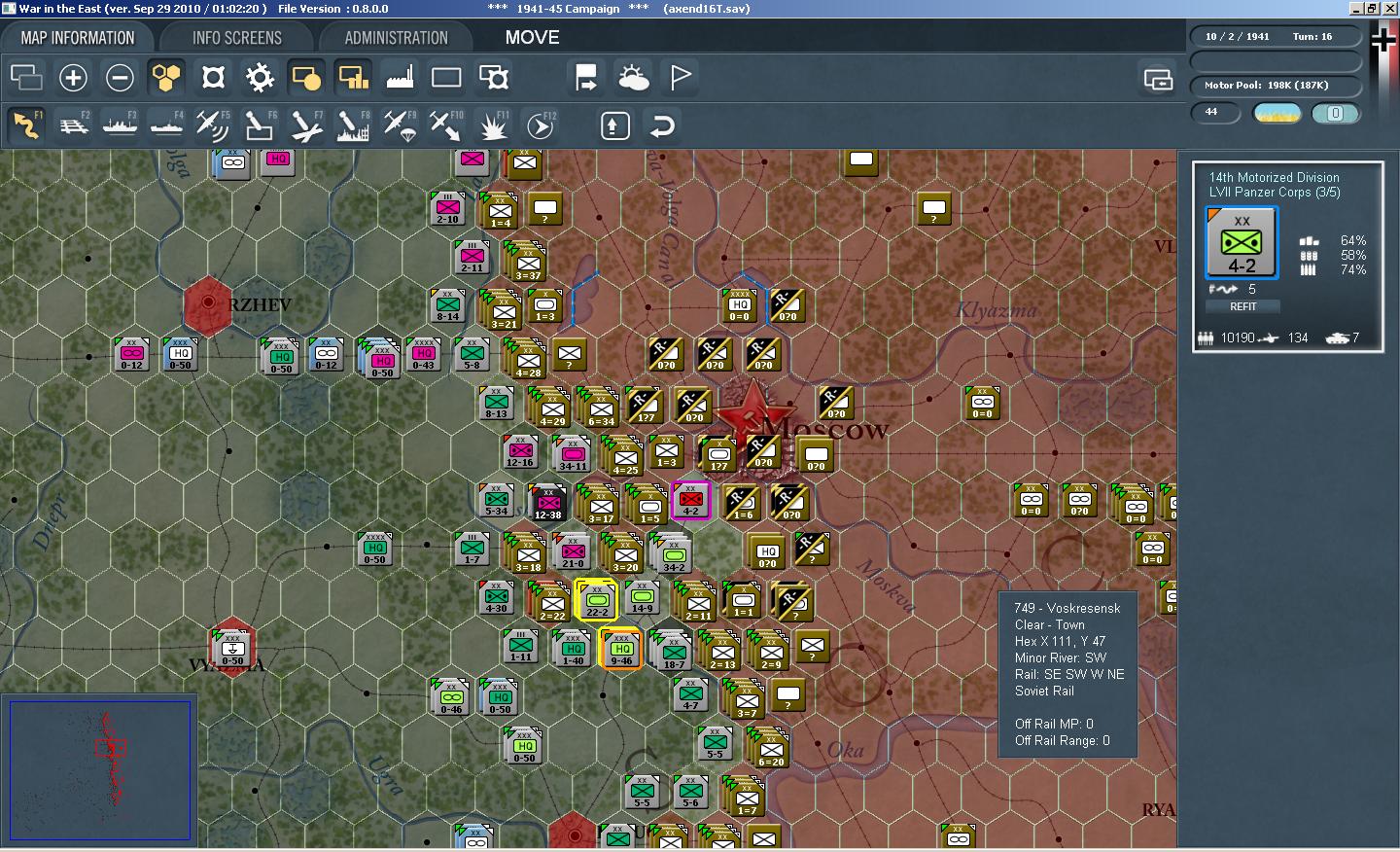Select the pink 34-11 panzer counter
This screenshot has width=1400, height=852.
point(573,454)
